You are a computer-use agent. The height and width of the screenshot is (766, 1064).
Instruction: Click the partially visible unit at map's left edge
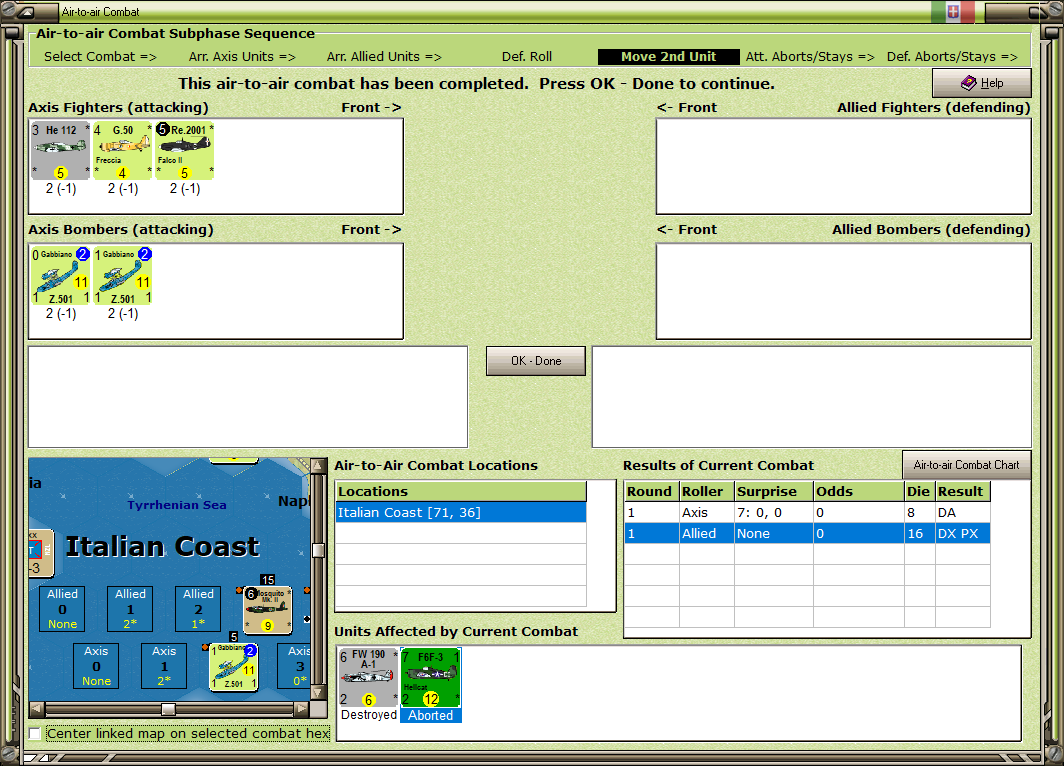point(41,553)
